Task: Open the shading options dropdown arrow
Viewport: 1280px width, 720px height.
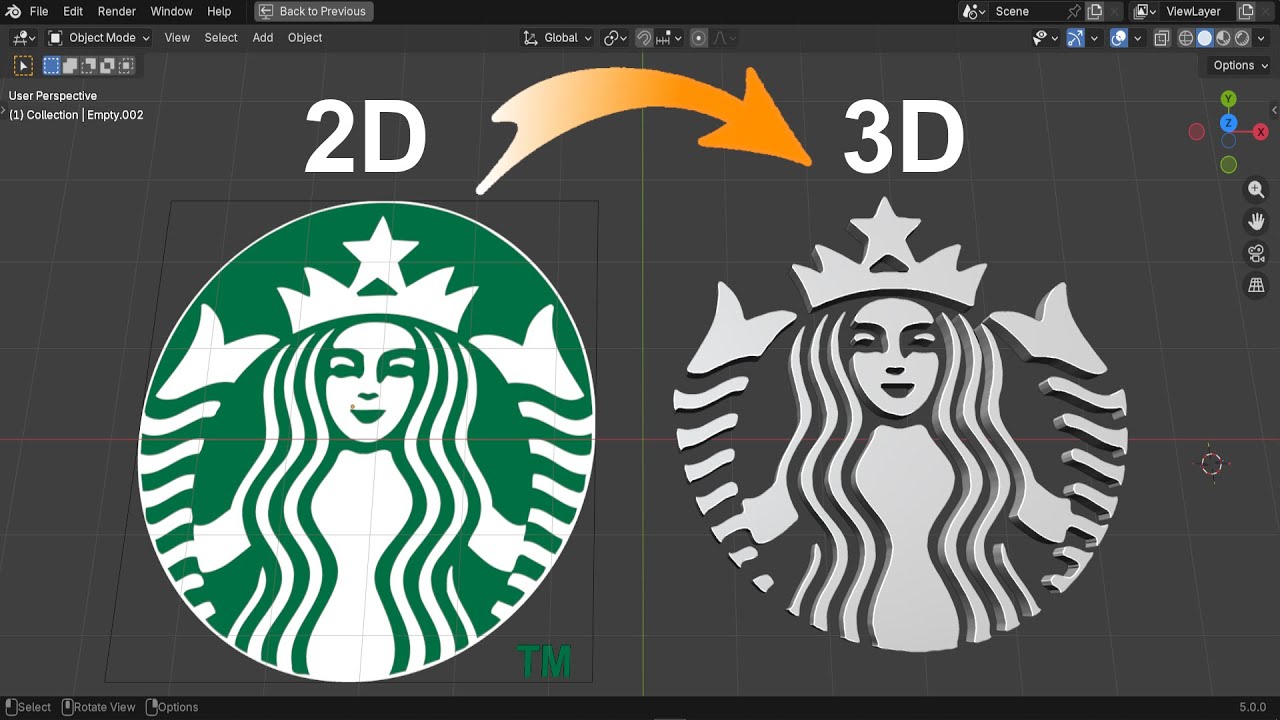Action: (1261, 37)
